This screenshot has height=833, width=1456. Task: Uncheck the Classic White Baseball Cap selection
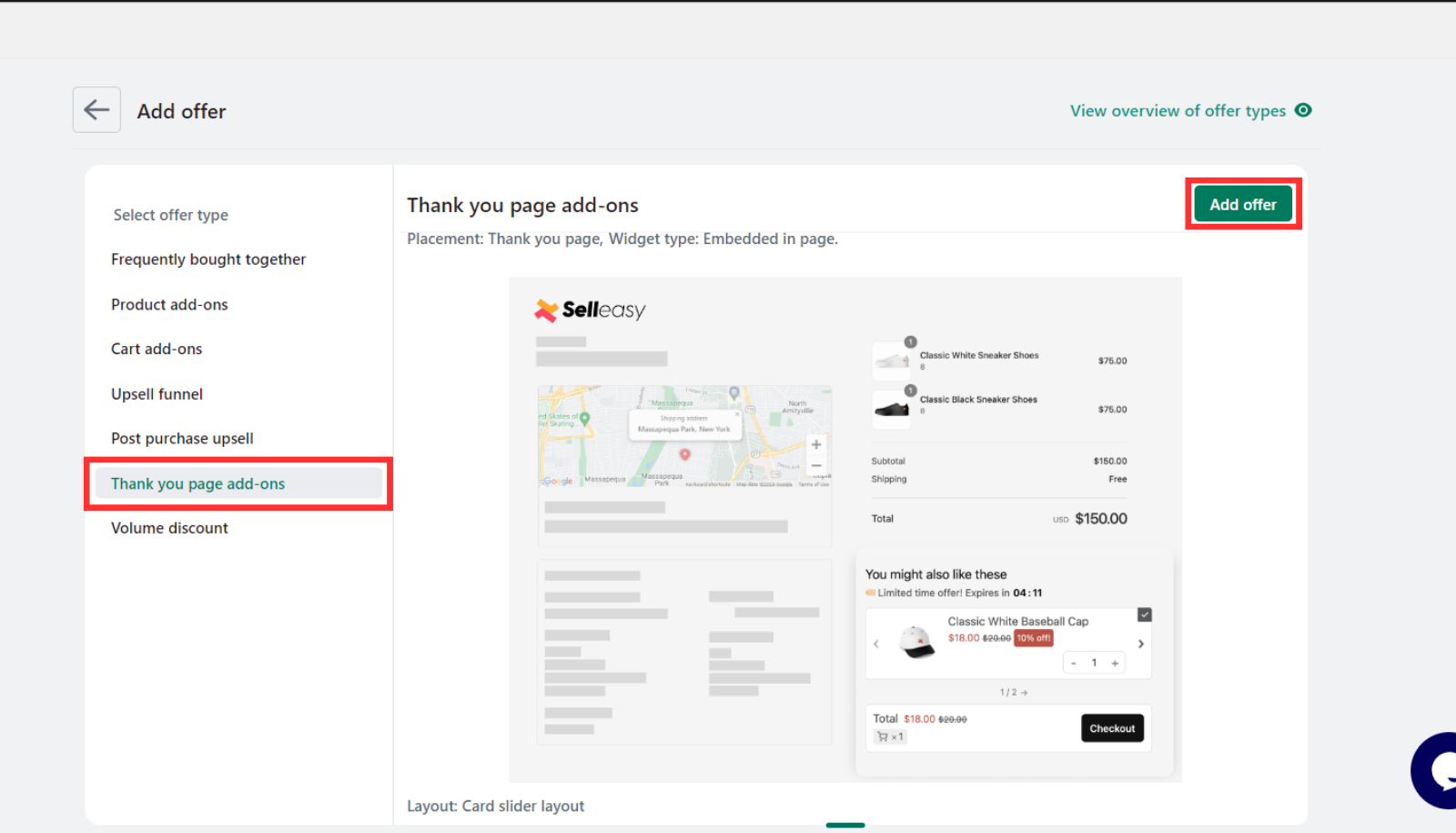(1145, 615)
